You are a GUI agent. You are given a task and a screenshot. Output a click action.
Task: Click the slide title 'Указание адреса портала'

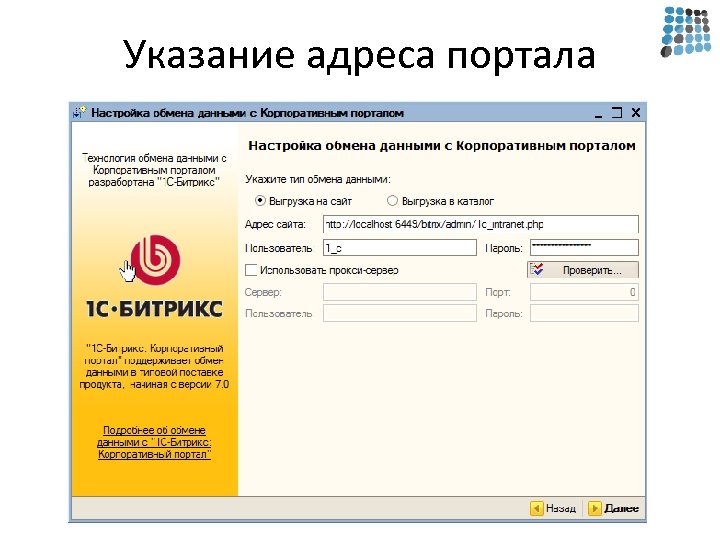[359, 55]
